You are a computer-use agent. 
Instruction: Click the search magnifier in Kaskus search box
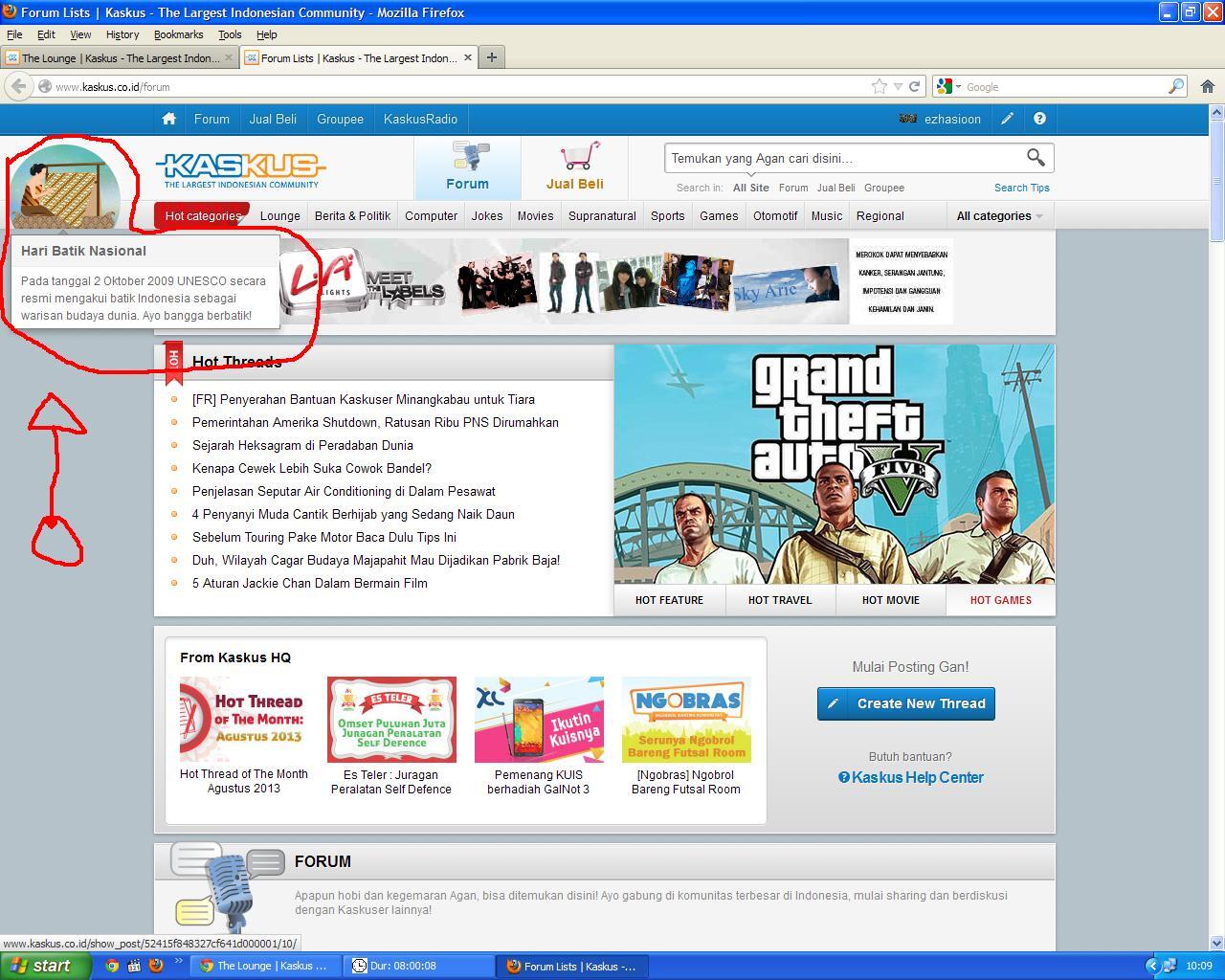click(1036, 157)
